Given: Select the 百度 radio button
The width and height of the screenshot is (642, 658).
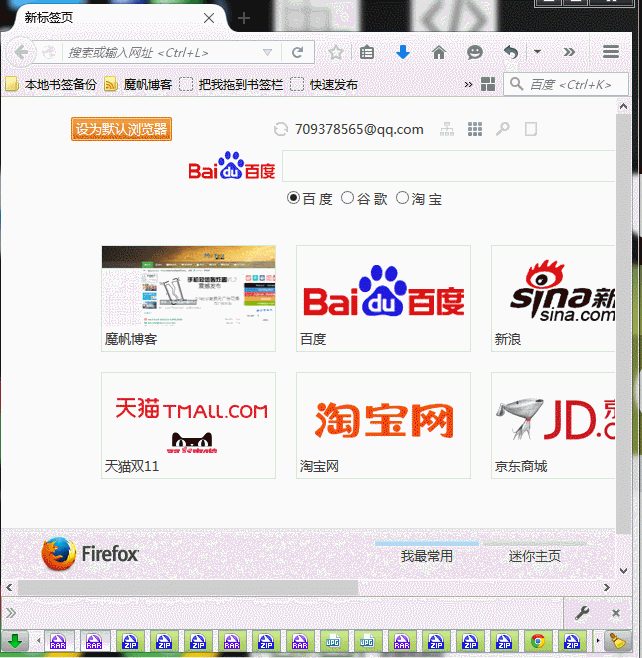Looking at the screenshot, I should point(293,198).
